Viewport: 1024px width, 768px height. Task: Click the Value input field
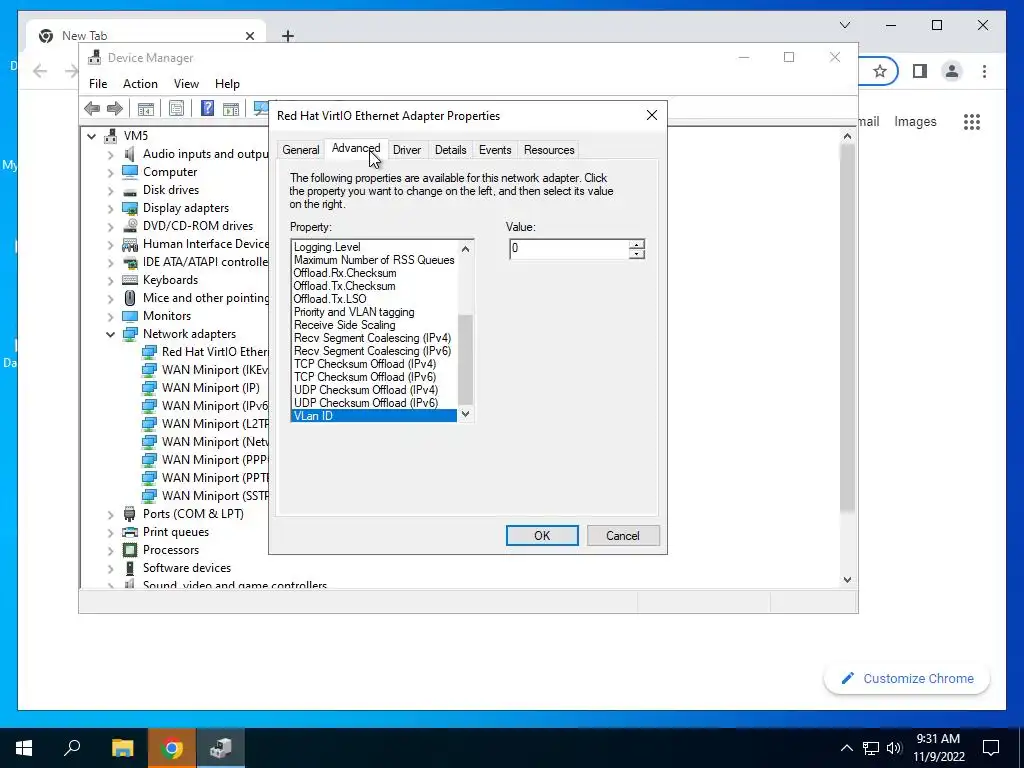tap(569, 248)
